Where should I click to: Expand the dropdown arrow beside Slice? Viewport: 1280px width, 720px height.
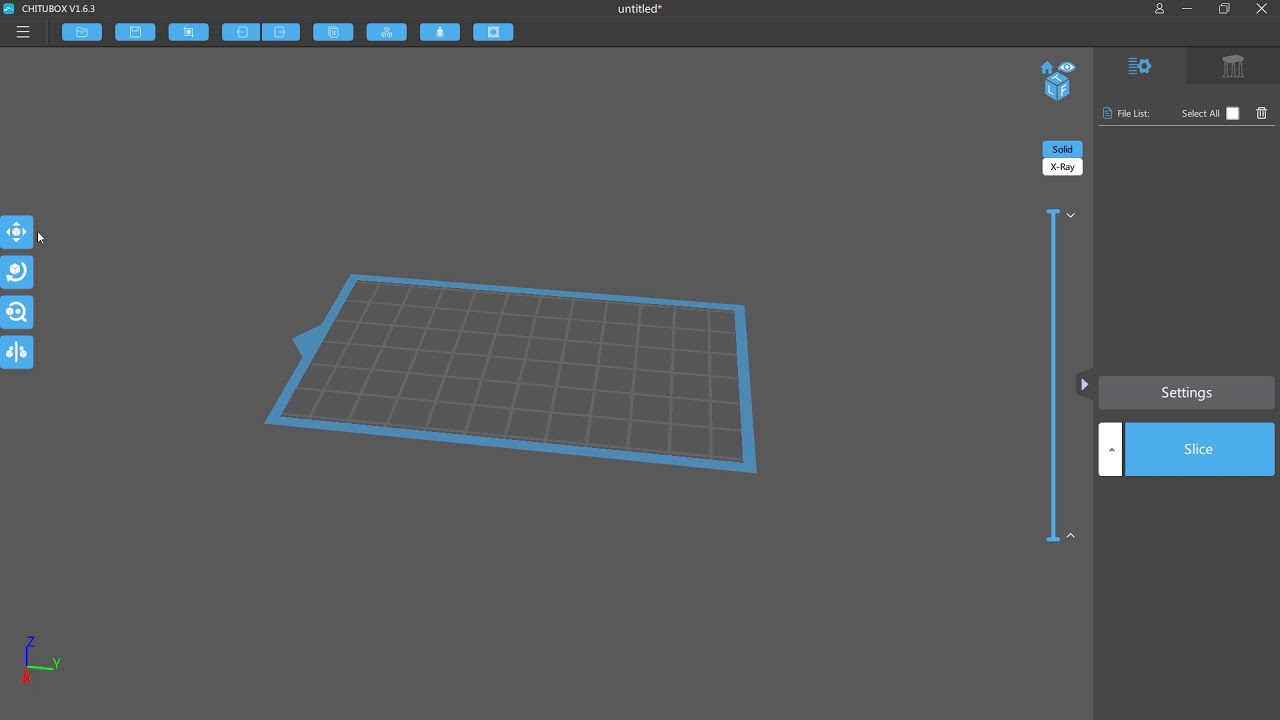point(1111,449)
